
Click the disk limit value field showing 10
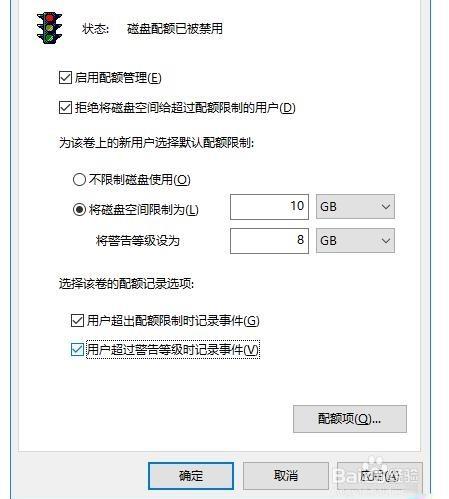(x=269, y=207)
